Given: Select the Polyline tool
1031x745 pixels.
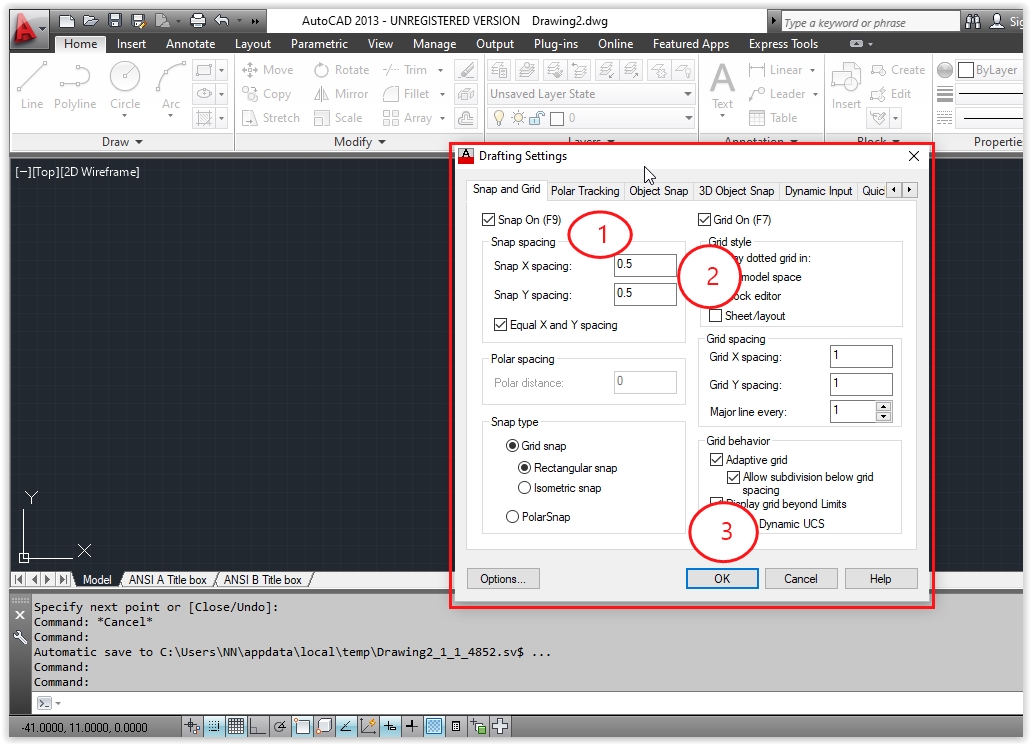Looking at the screenshot, I should (x=75, y=85).
